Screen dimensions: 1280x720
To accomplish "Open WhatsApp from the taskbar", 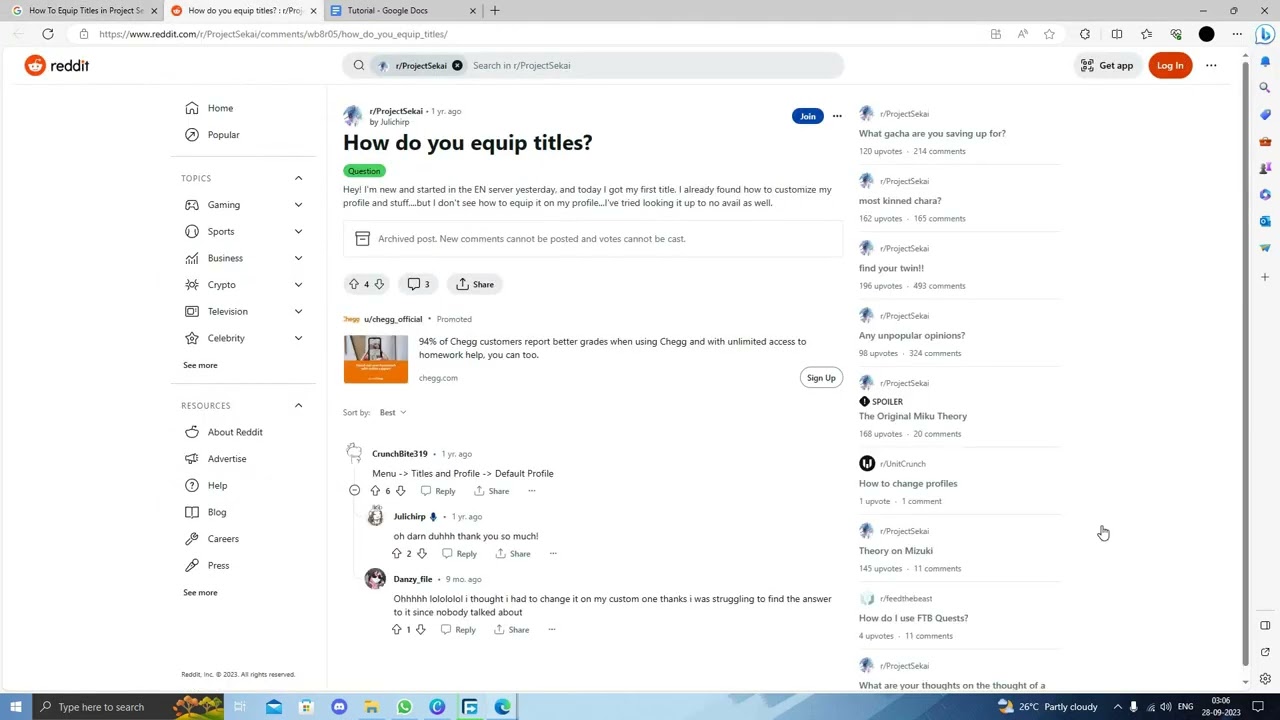I will pyautogui.click(x=404, y=707).
